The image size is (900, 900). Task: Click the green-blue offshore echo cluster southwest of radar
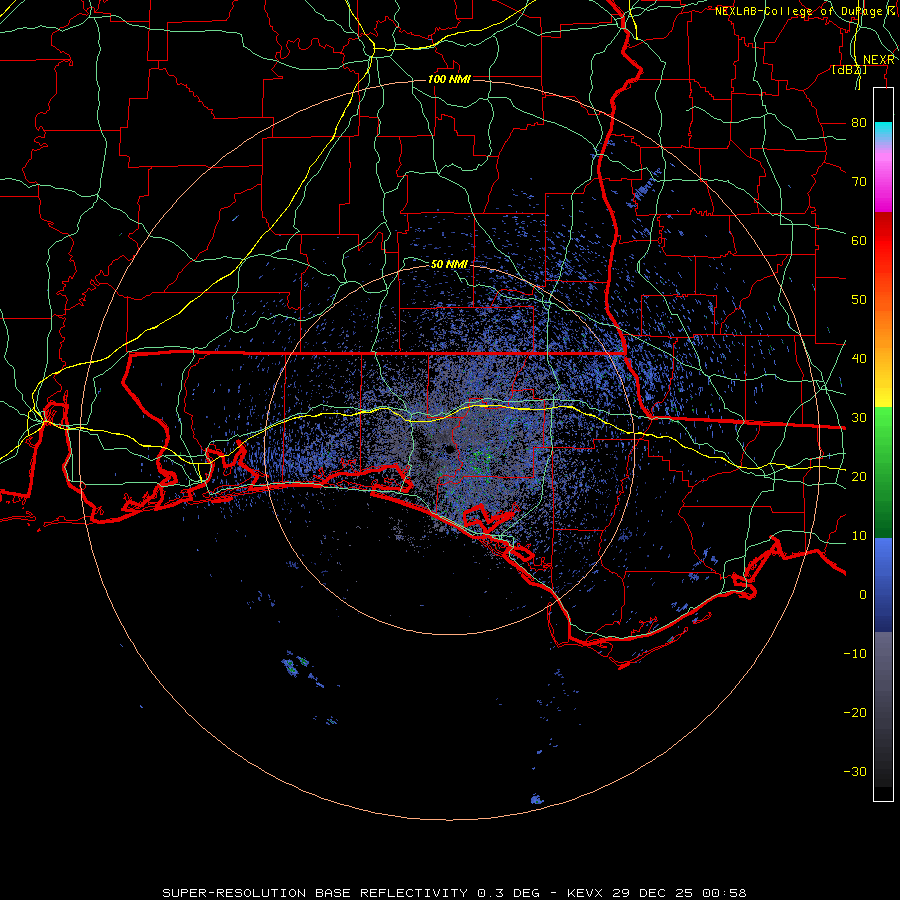click(x=294, y=666)
